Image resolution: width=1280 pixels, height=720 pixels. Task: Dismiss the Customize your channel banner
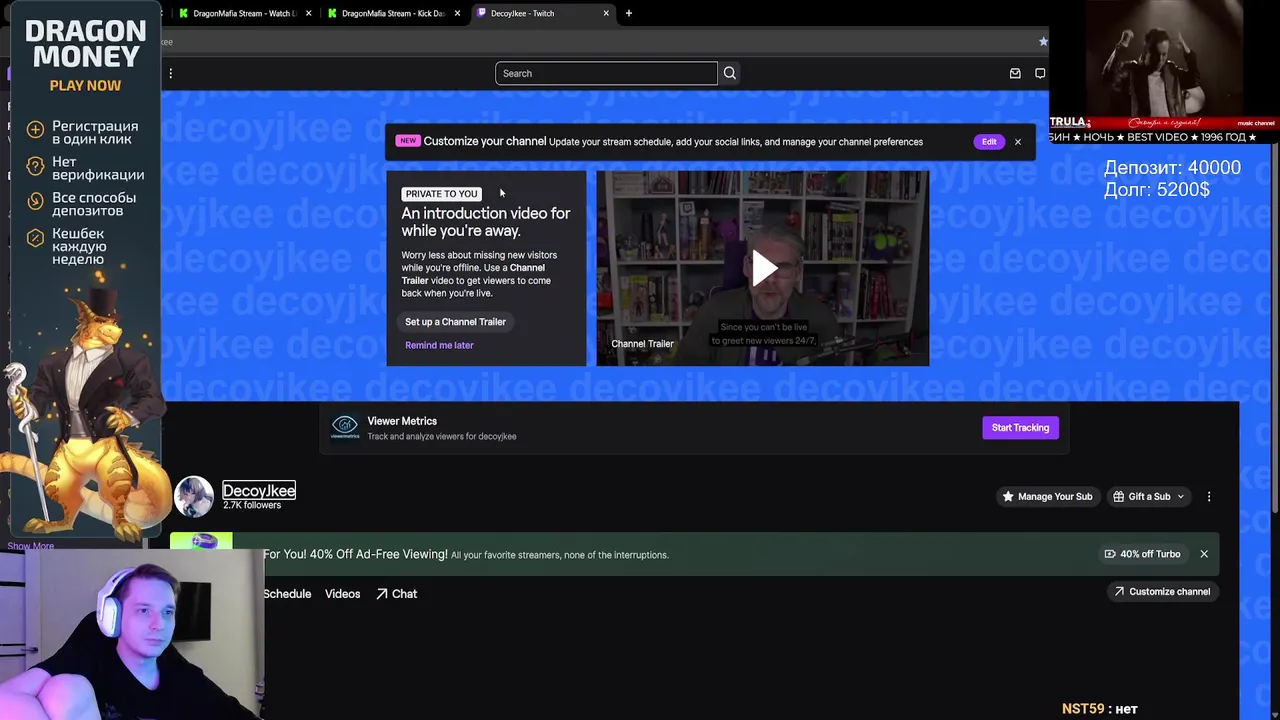1018,141
